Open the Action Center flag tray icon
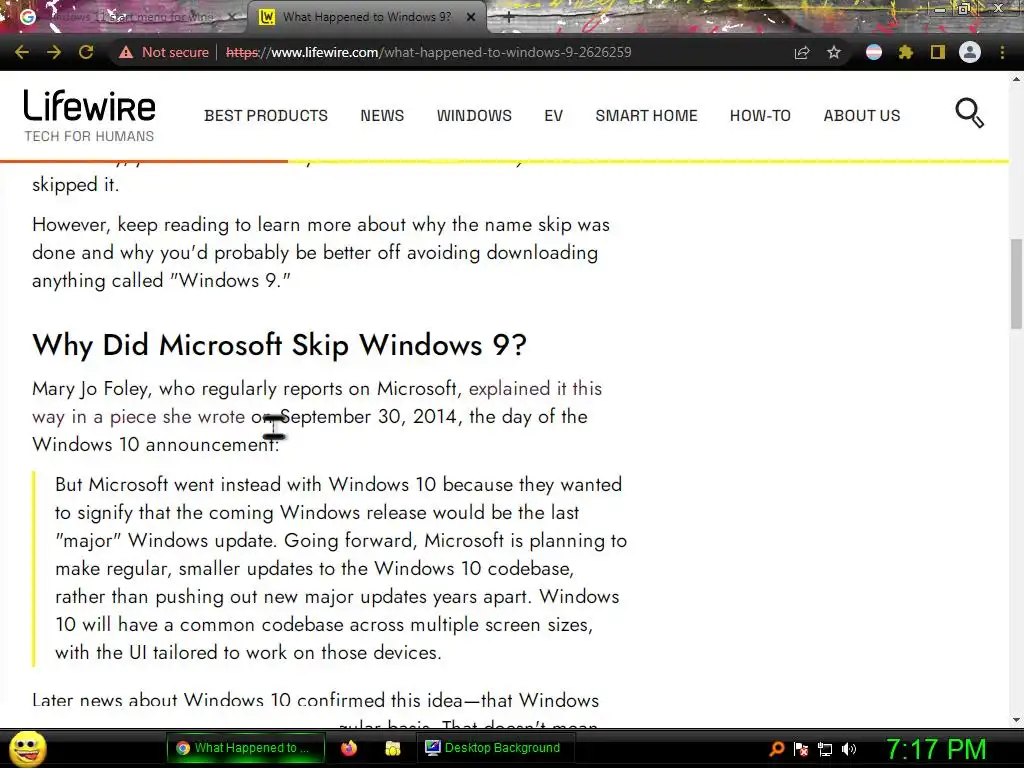Screen dimensions: 1024x768 click(801, 749)
